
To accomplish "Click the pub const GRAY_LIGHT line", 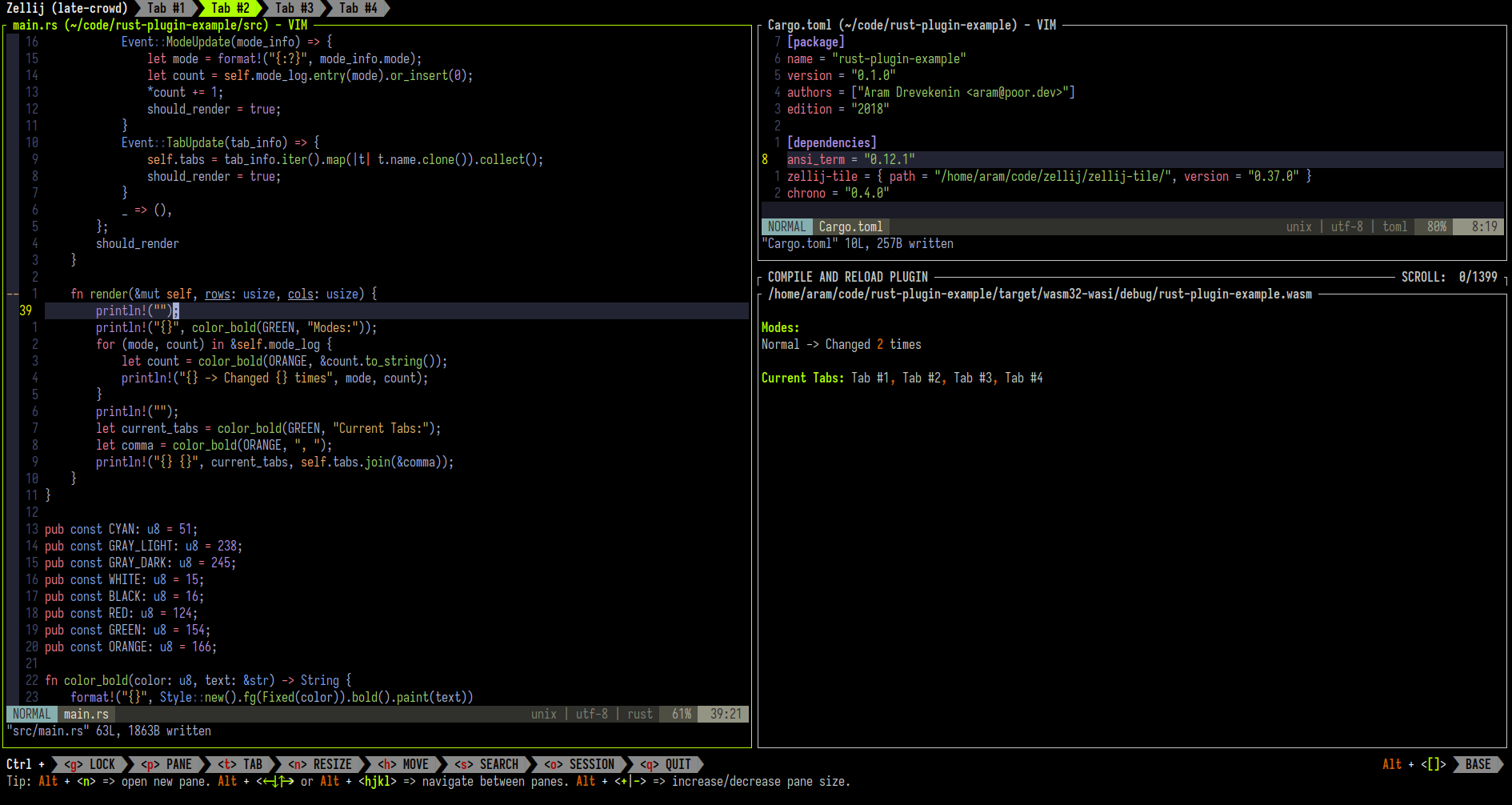I will [144, 546].
